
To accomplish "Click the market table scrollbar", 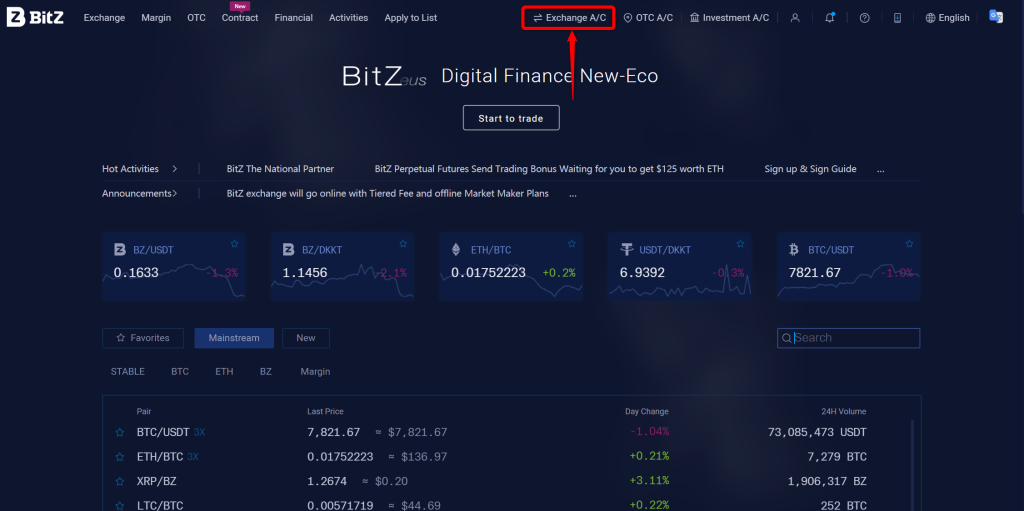I will [912, 465].
